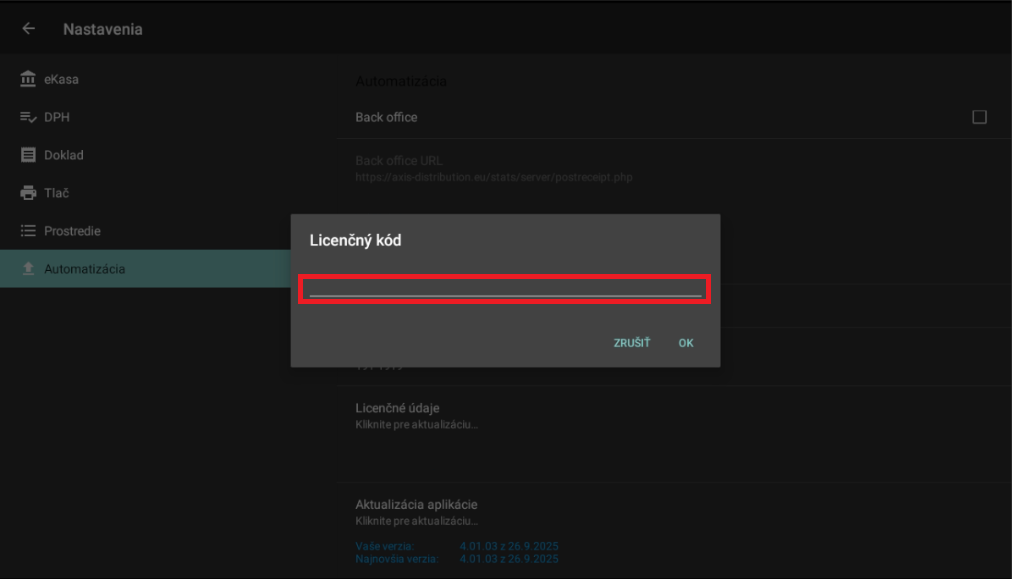Viewport: 1012px width, 579px height.
Task: Select the Automatizácia sidebar item
Action: pos(85,269)
